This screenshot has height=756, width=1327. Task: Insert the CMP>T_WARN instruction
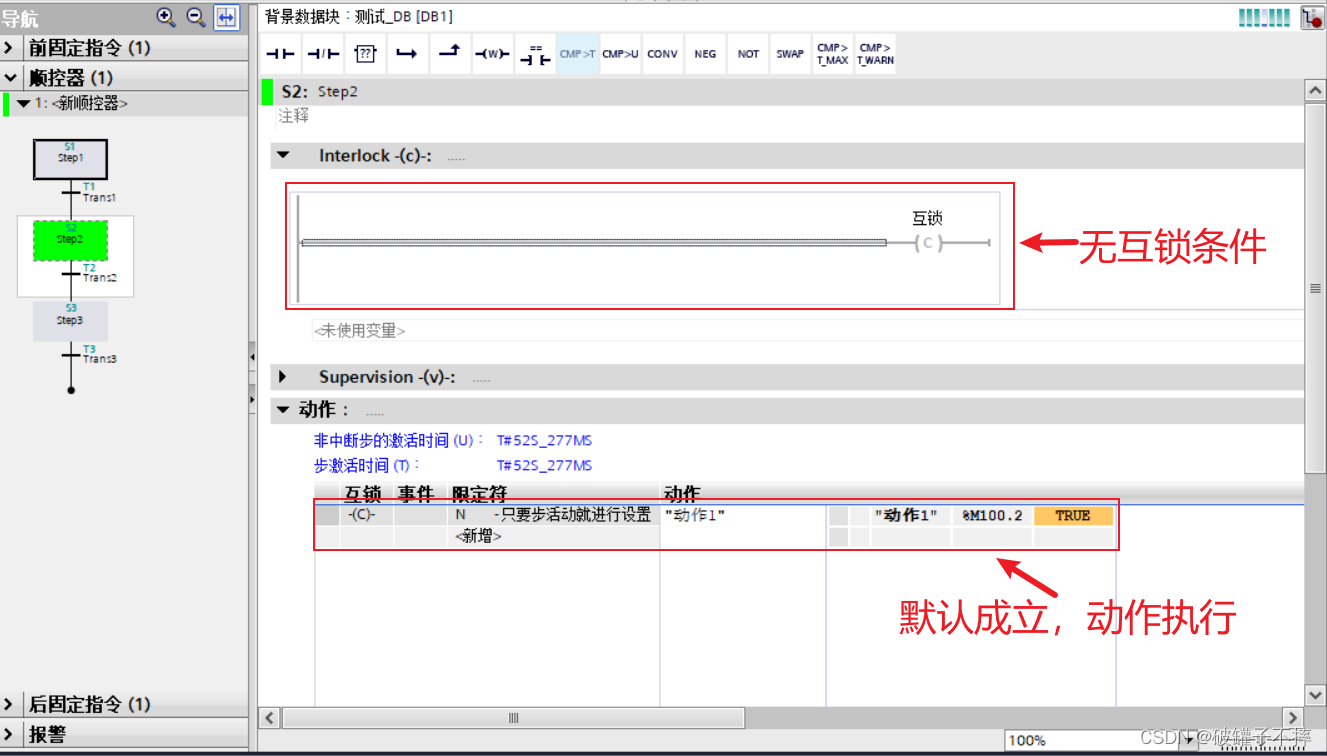point(875,54)
